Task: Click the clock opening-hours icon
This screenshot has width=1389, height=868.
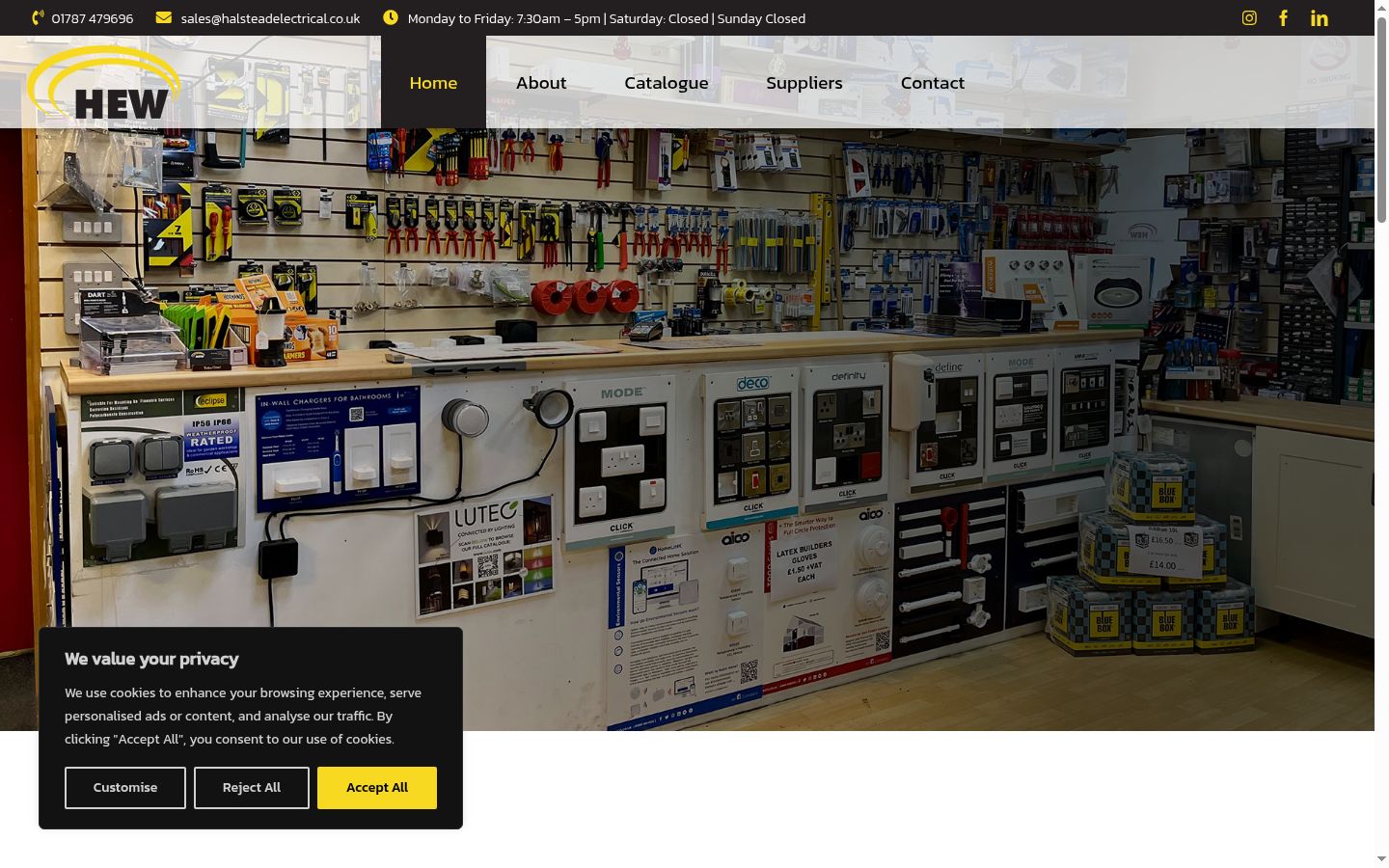Action: click(391, 17)
